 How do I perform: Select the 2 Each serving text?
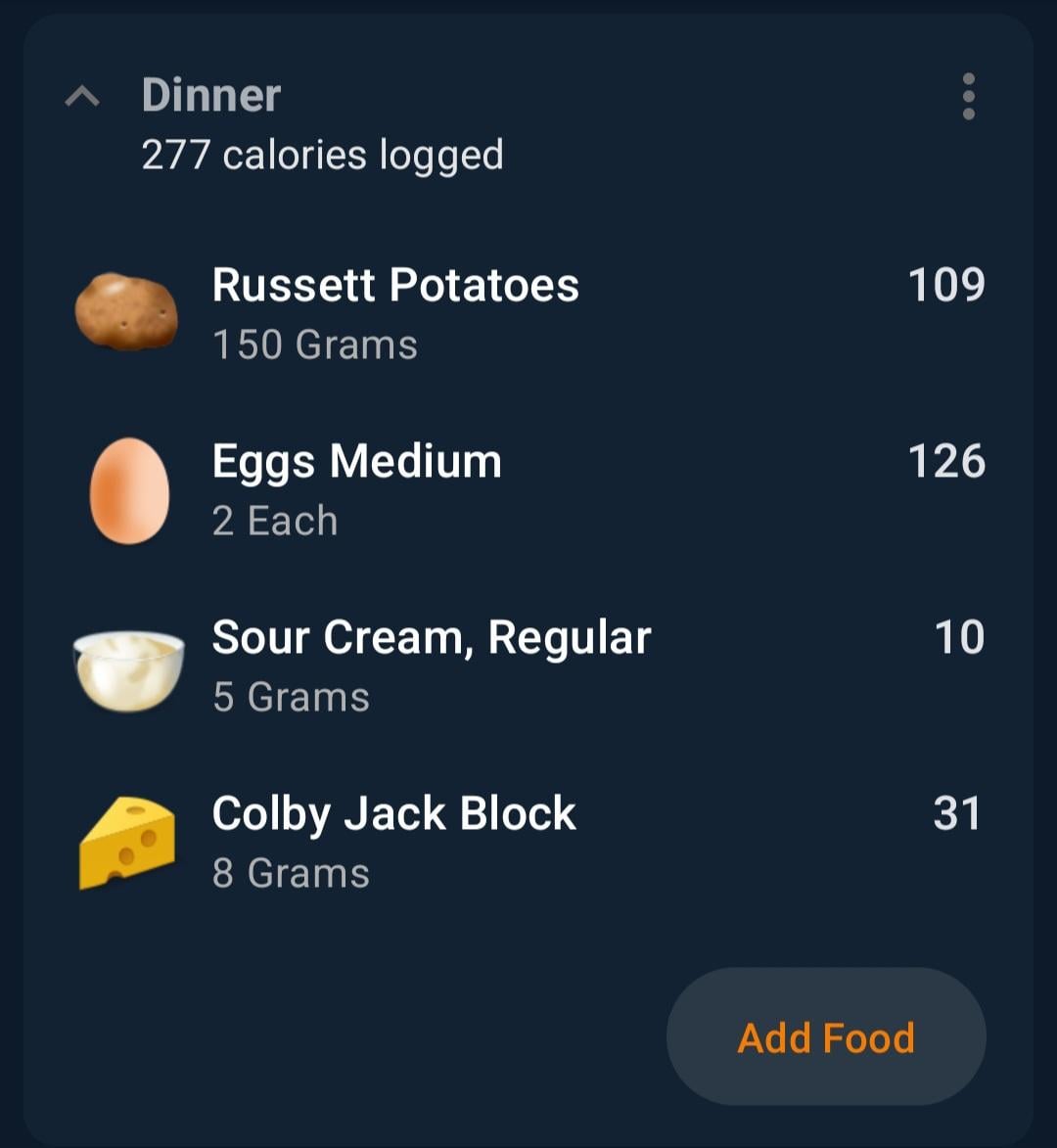[274, 521]
